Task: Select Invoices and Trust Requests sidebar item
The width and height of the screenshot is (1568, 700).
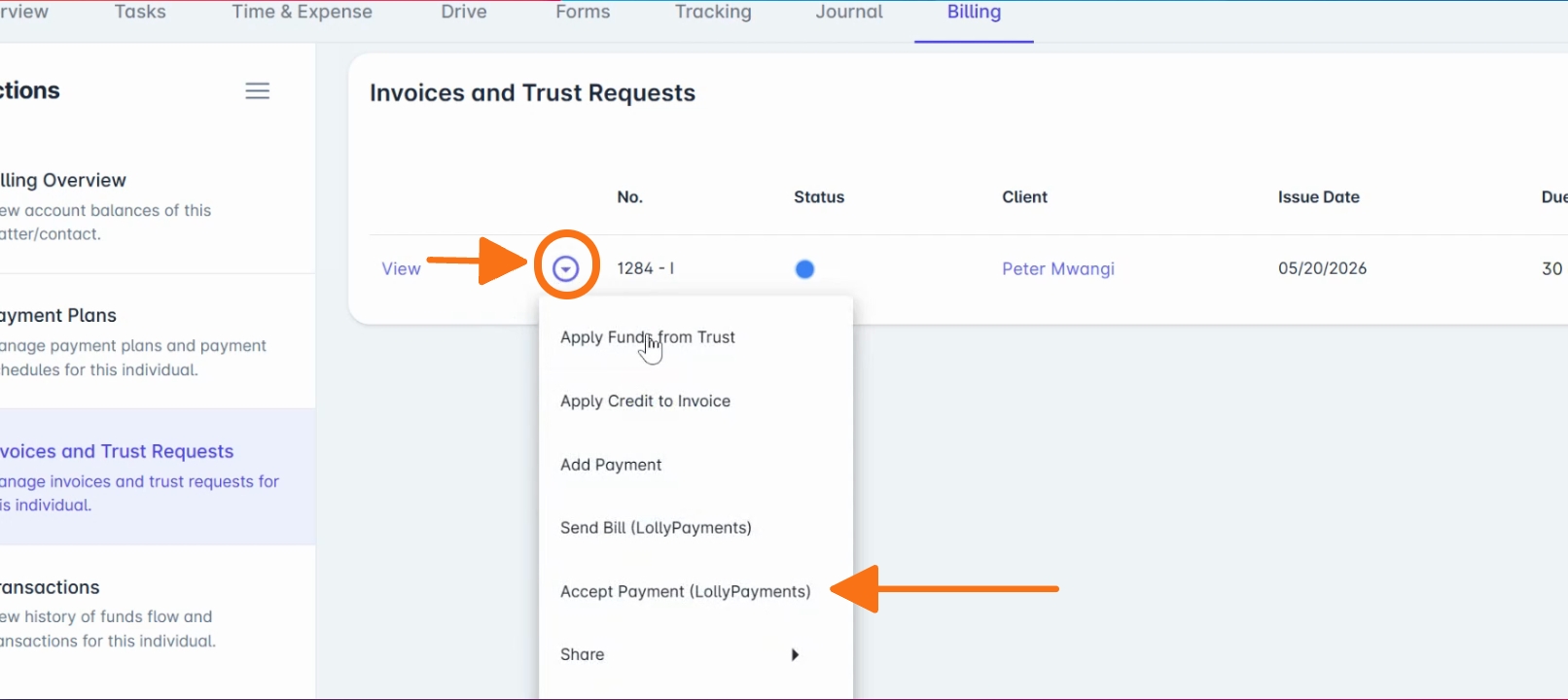Action: 158,476
